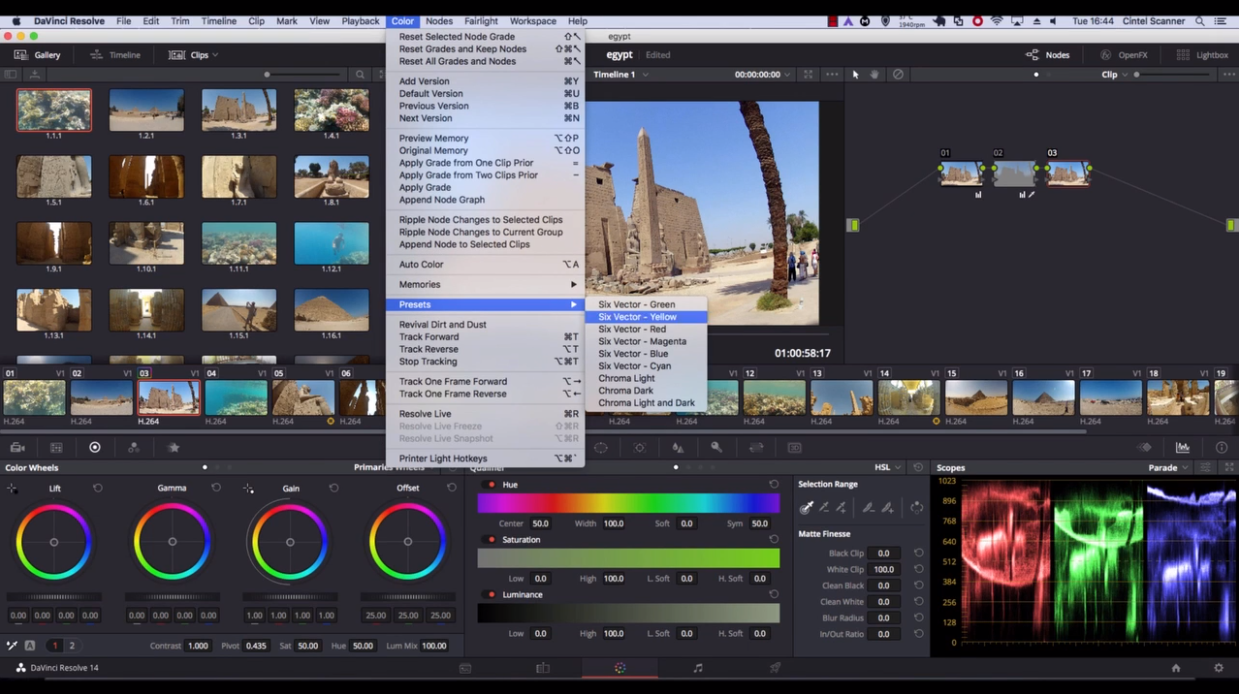Open the 3D stereoscopic palette icon
The image size is (1239, 694).
tap(795, 448)
